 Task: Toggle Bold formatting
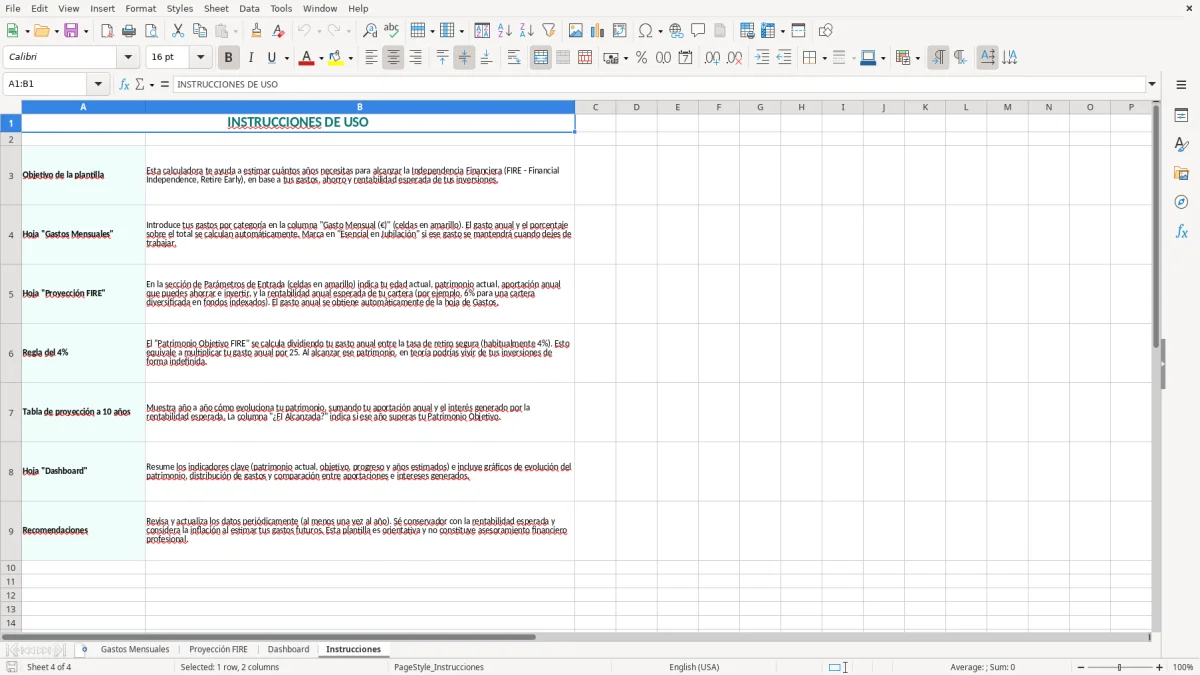(x=228, y=58)
